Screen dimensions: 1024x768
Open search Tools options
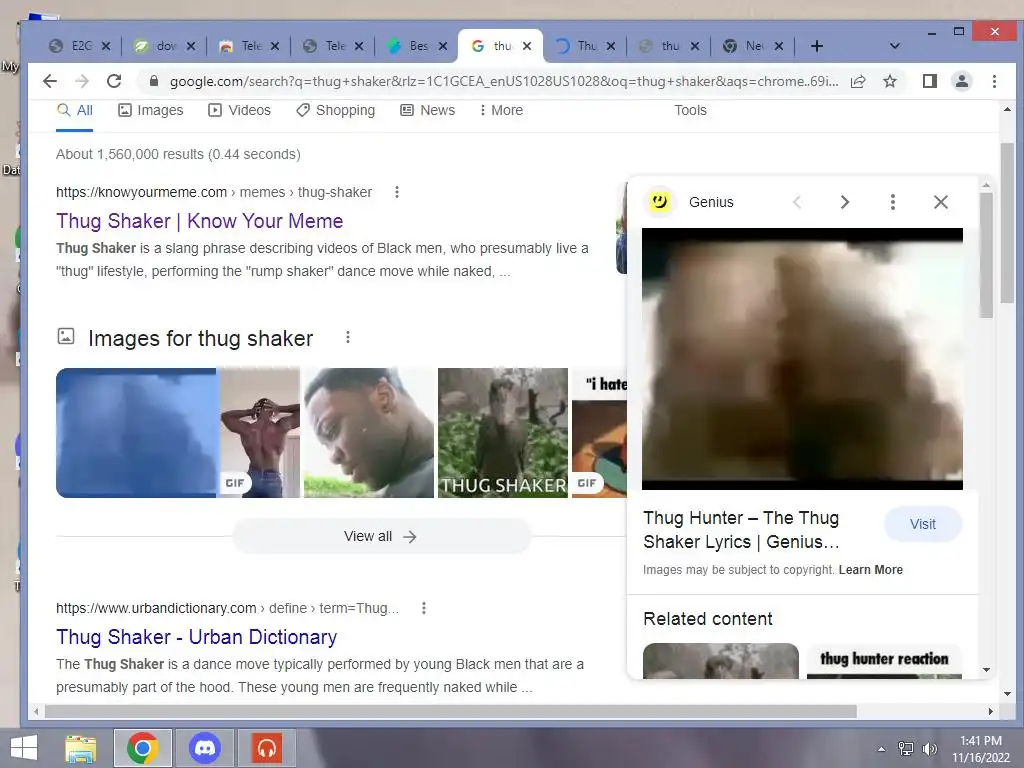pos(690,110)
